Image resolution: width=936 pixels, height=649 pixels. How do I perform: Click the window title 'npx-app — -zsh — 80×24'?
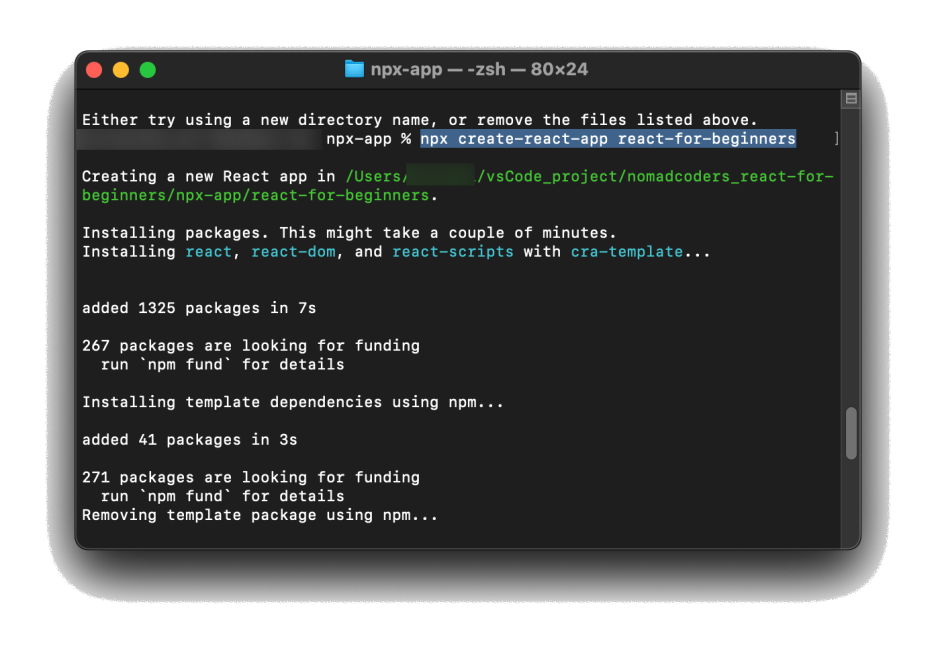[479, 69]
